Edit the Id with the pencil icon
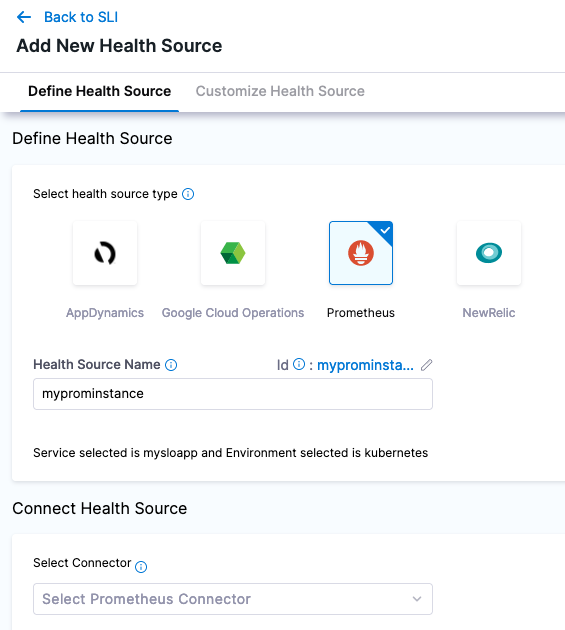This screenshot has width=565, height=630. pyautogui.click(x=426, y=365)
